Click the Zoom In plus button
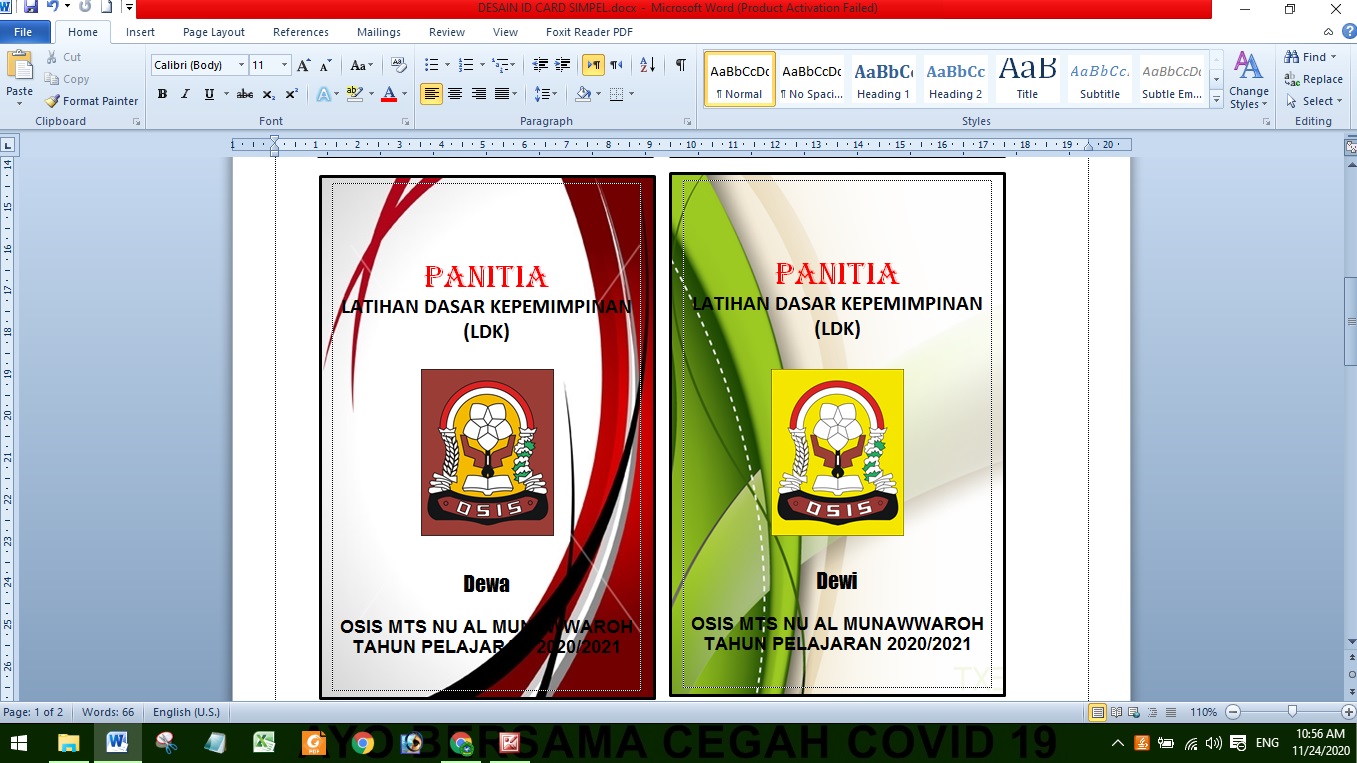1357x763 pixels. tap(1347, 713)
